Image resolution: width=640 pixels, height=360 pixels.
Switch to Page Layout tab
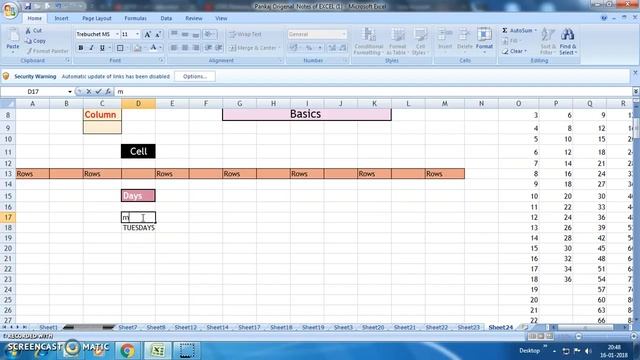pyautogui.click(x=97, y=18)
